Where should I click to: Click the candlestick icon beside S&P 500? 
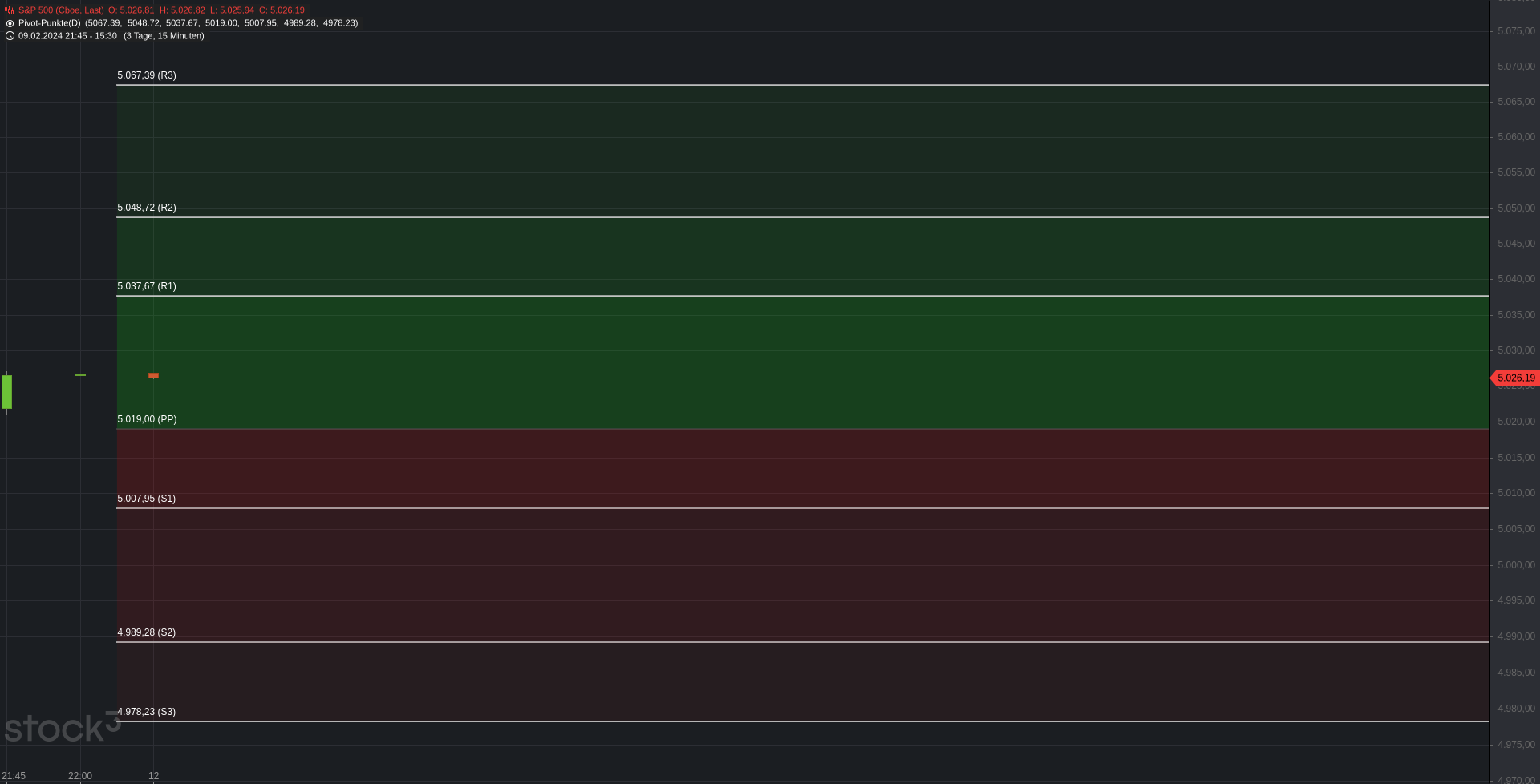coord(10,10)
